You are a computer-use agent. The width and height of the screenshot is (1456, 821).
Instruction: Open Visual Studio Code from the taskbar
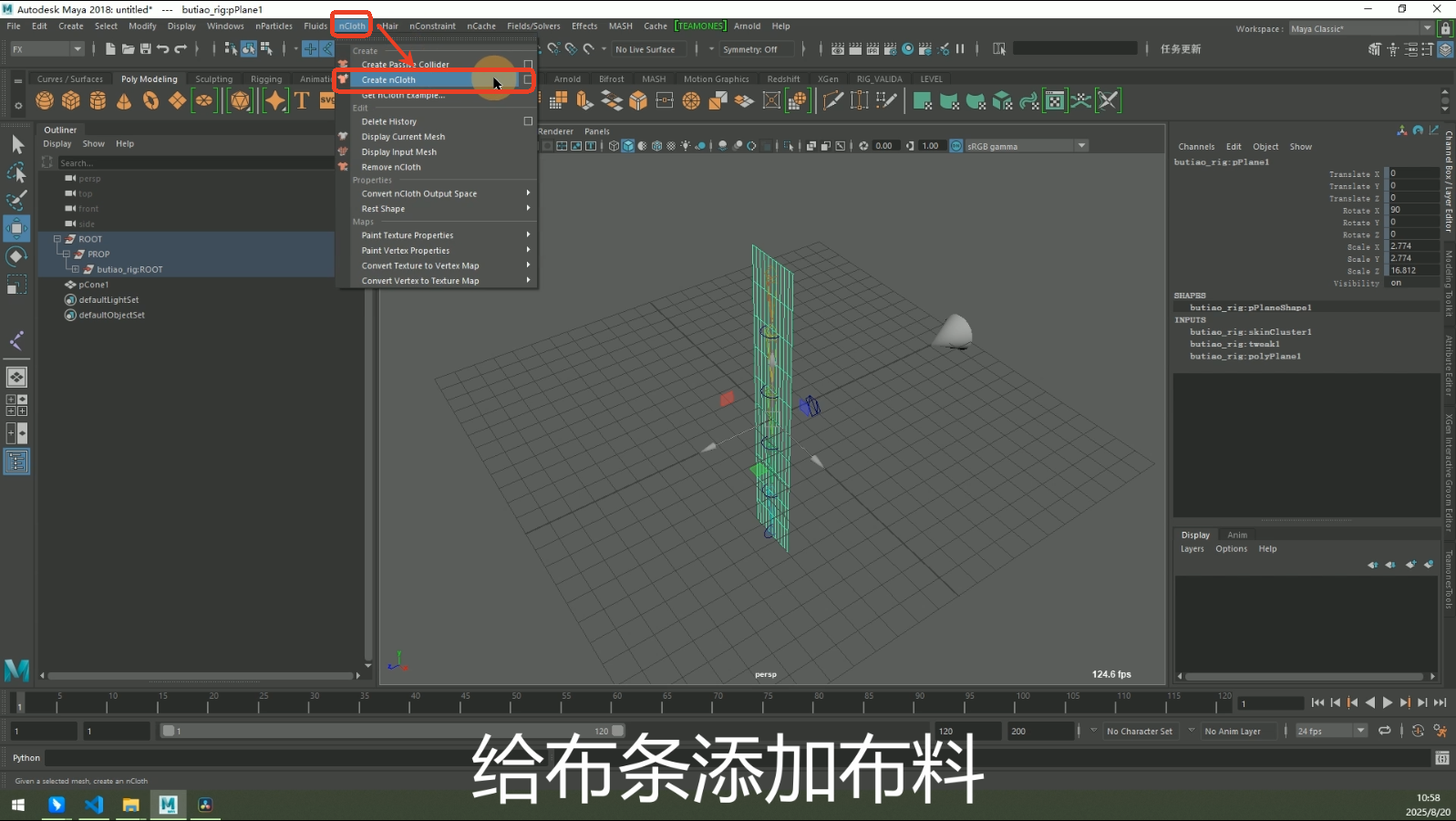pos(94,805)
